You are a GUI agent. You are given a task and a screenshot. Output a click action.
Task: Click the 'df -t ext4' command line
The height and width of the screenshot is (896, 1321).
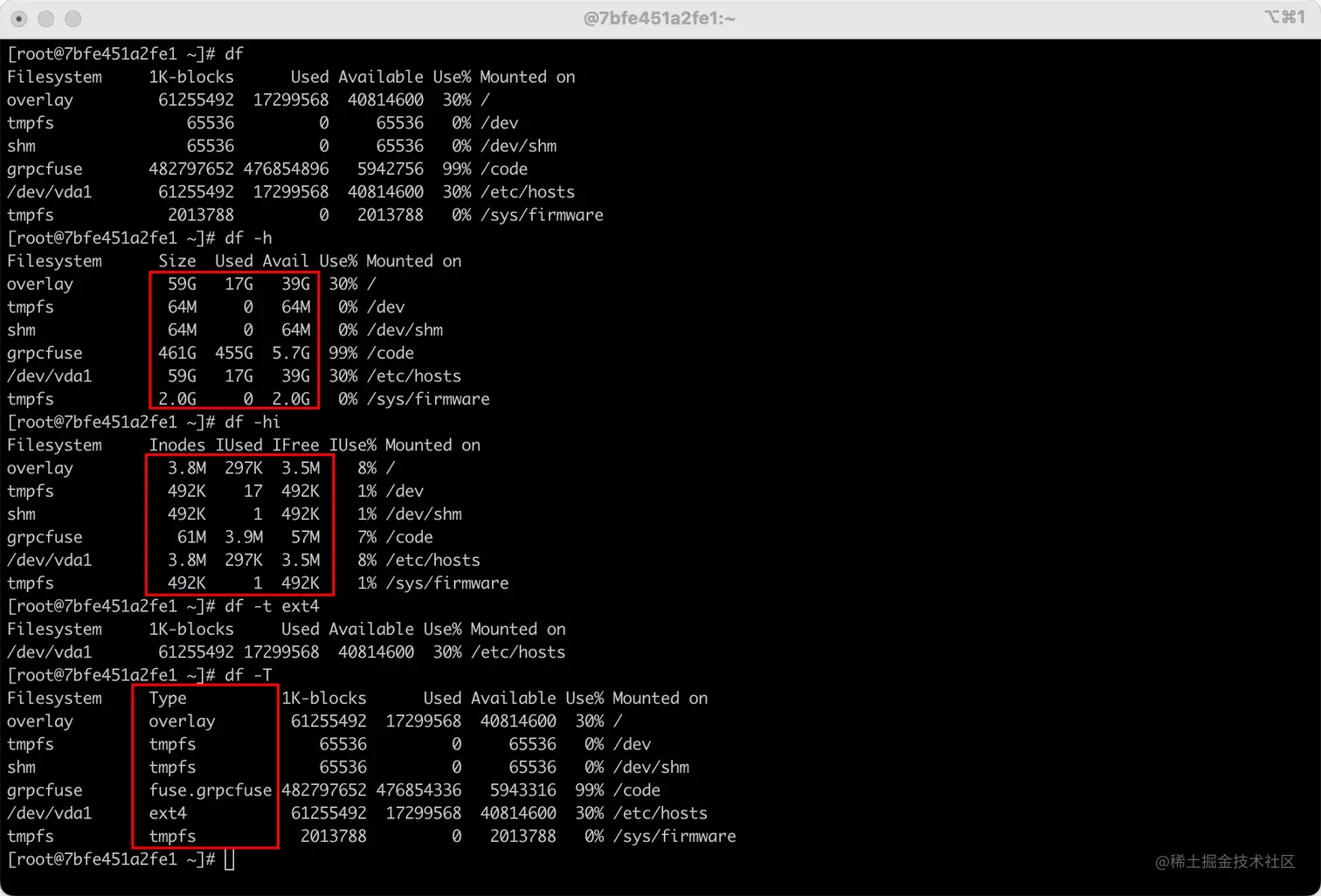point(272,606)
